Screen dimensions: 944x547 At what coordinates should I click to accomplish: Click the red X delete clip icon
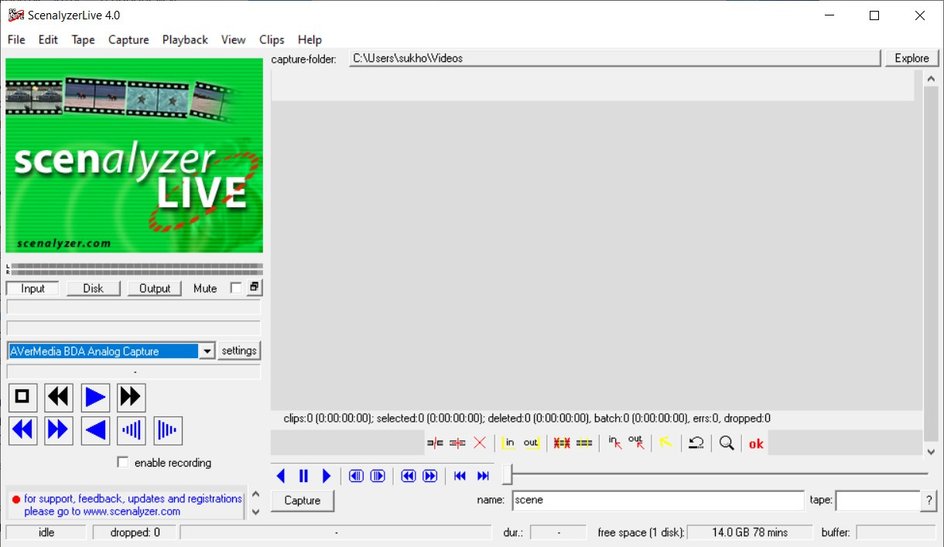[480, 443]
